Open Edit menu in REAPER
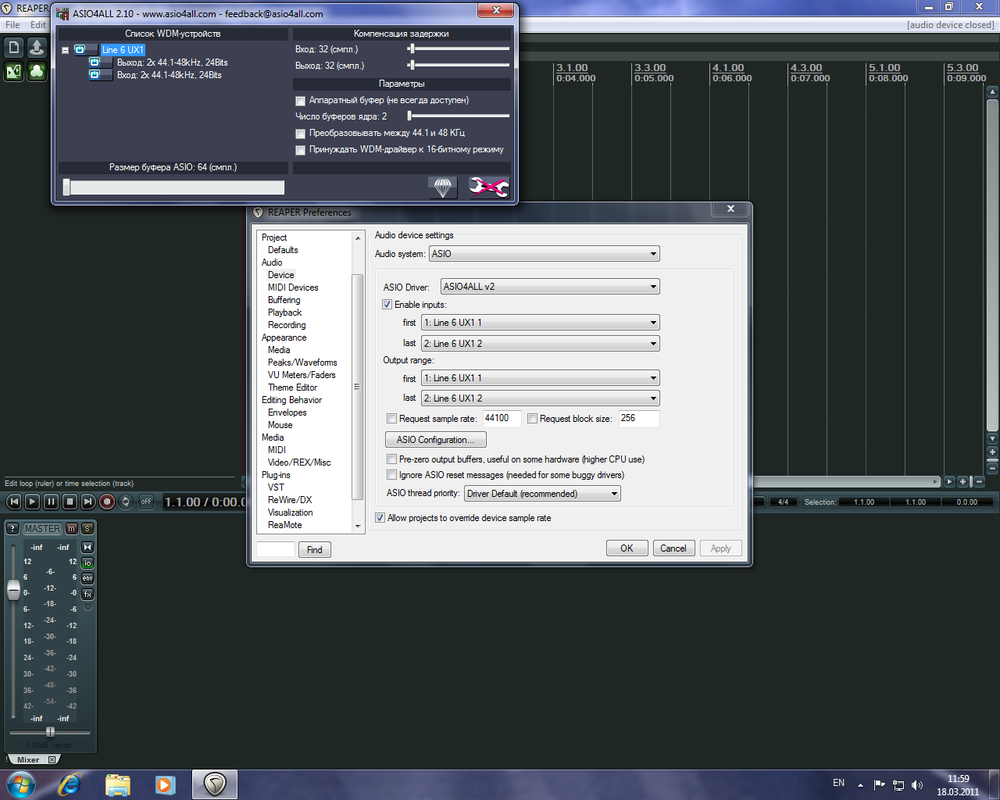The image size is (1000, 800). click(x=38, y=25)
